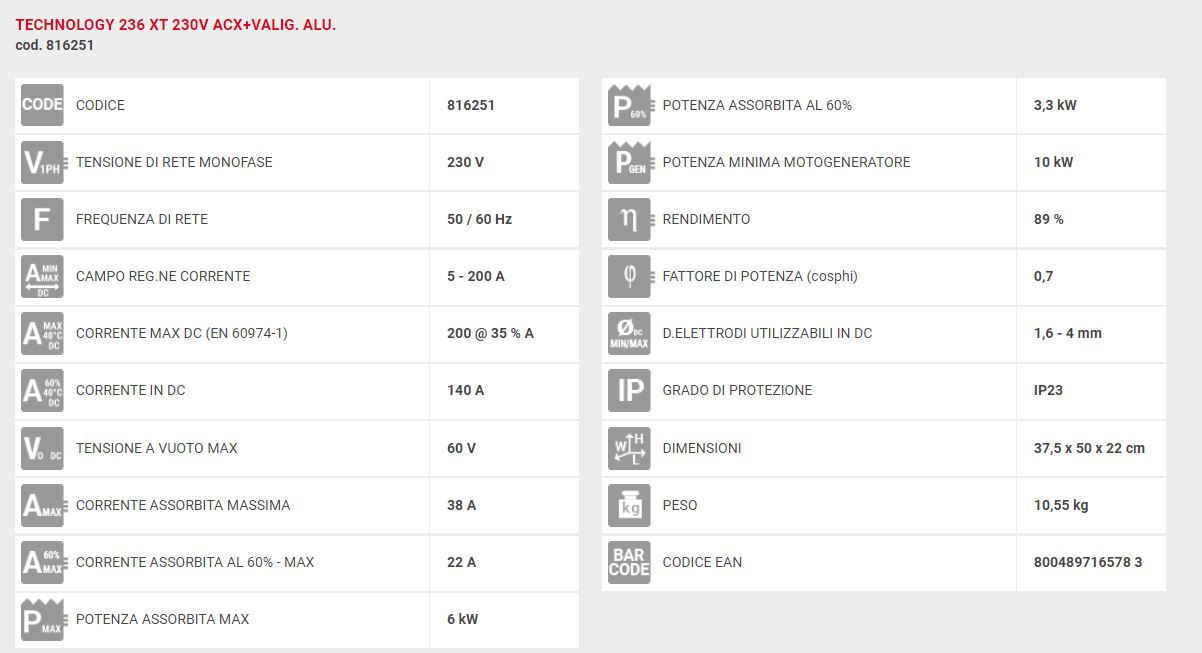Select the 89 % value

(1049, 219)
